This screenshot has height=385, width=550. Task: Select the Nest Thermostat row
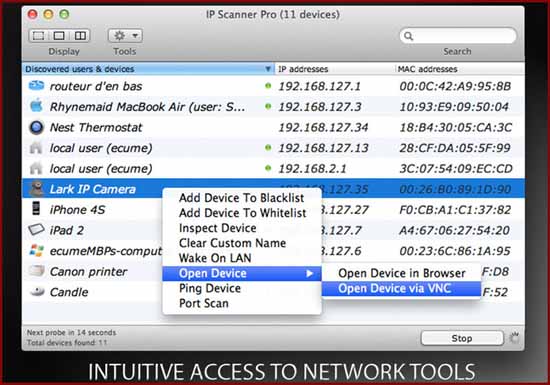pyautogui.click(x=273, y=127)
